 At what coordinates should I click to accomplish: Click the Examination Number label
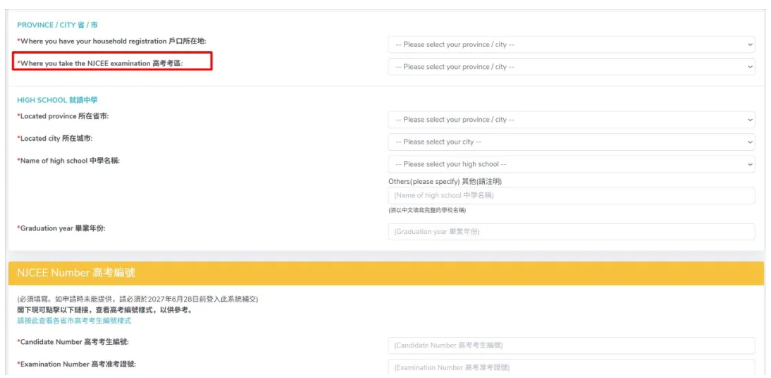[77, 364]
